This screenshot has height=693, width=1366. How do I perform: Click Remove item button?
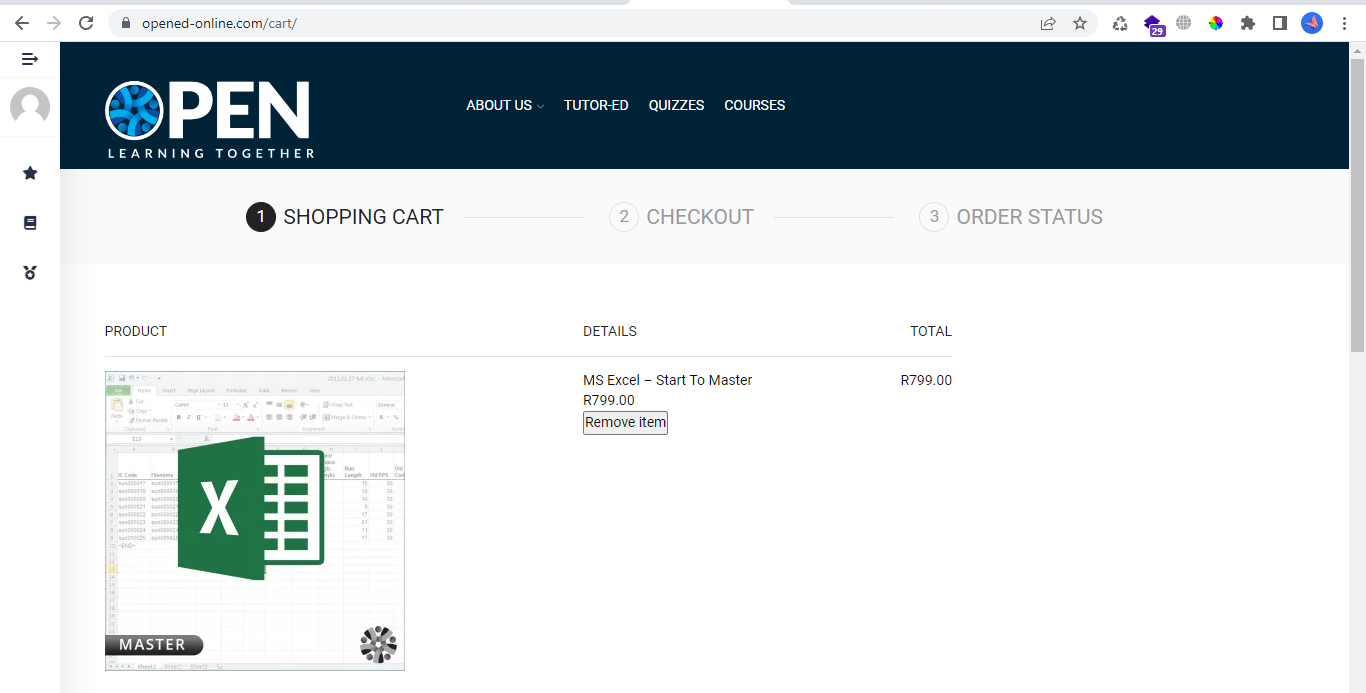pos(625,423)
